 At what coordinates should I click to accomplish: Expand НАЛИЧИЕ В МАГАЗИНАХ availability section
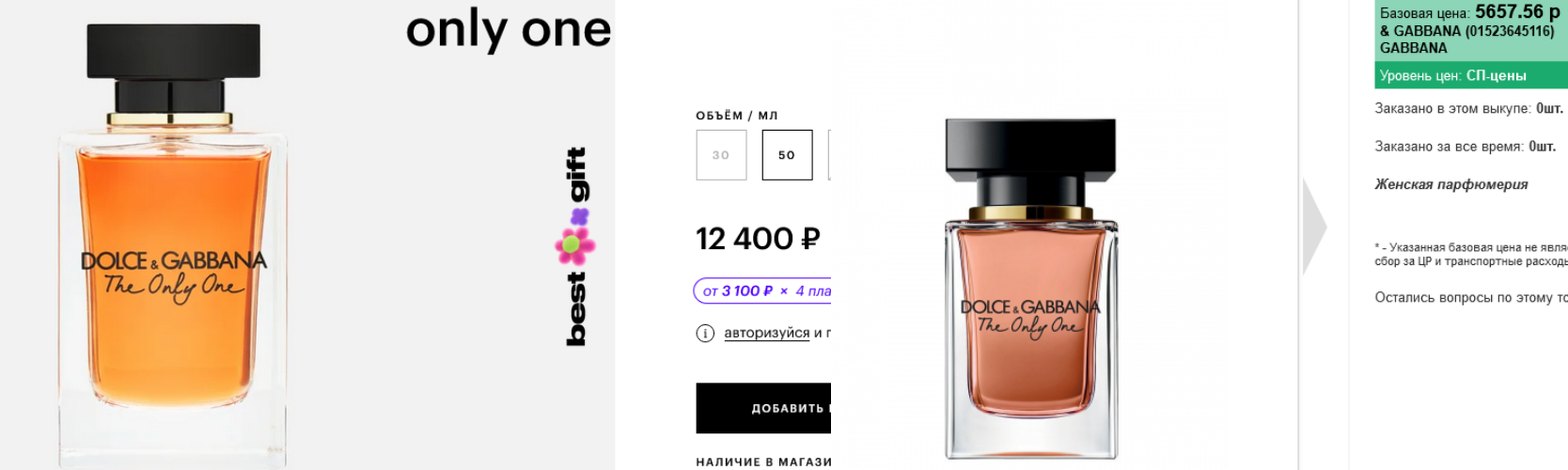pyautogui.click(x=763, y=462)
